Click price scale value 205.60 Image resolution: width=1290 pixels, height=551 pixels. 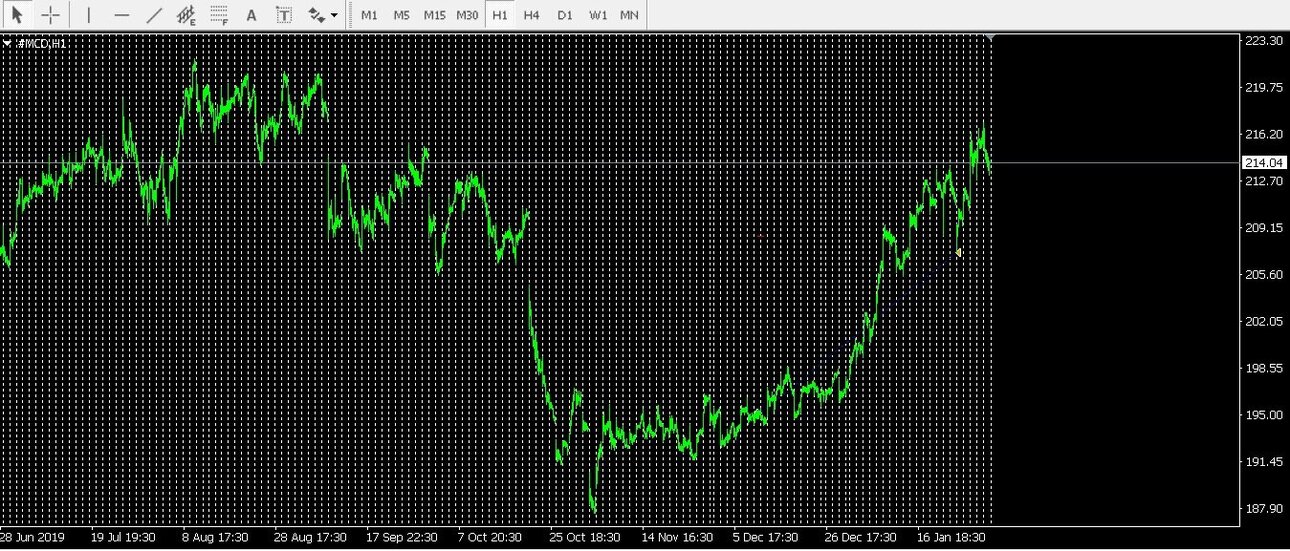(x=1264, y=274)
